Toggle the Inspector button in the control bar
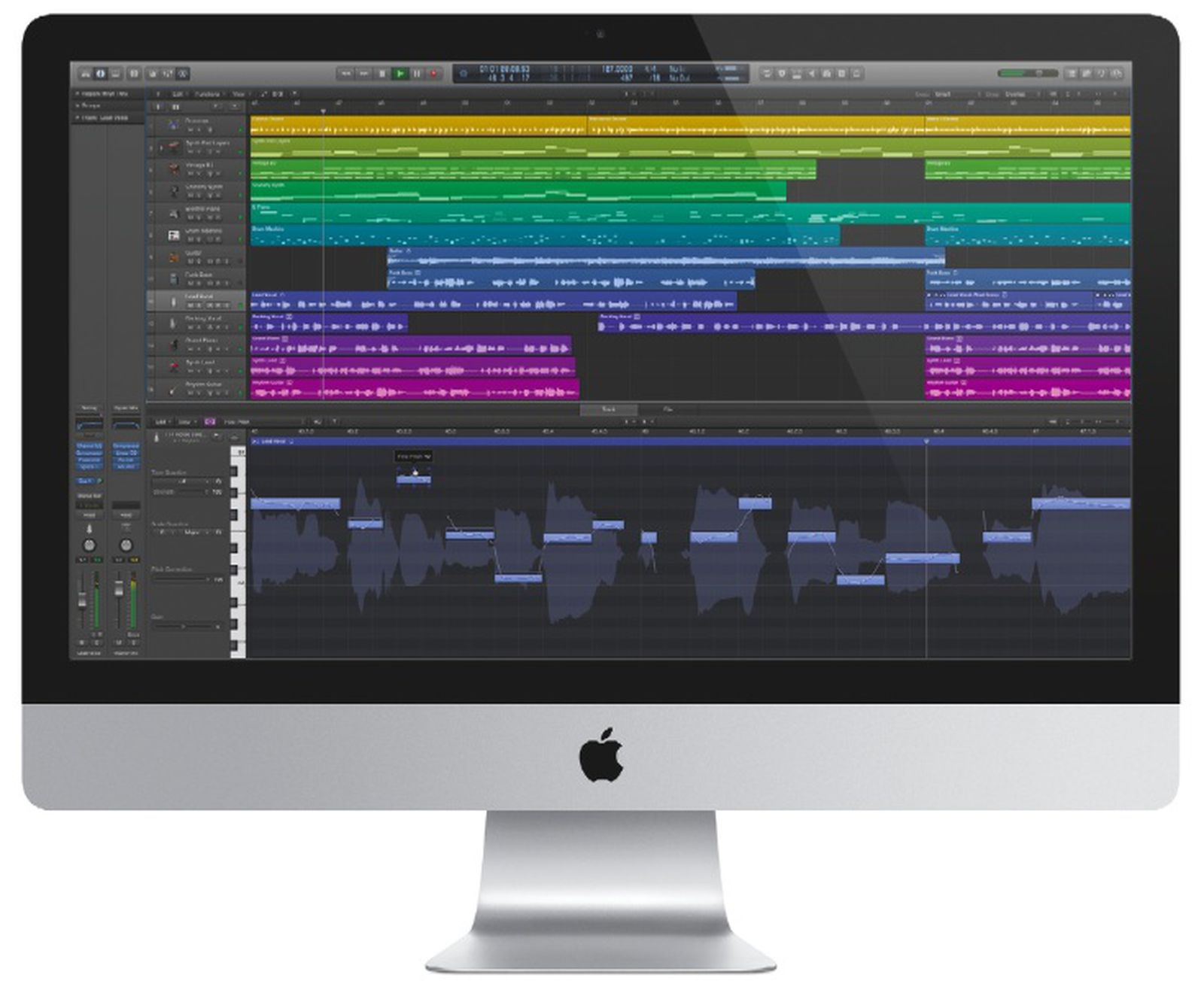Viewport: 1204px width, 1002px height. tap(101, 74)
